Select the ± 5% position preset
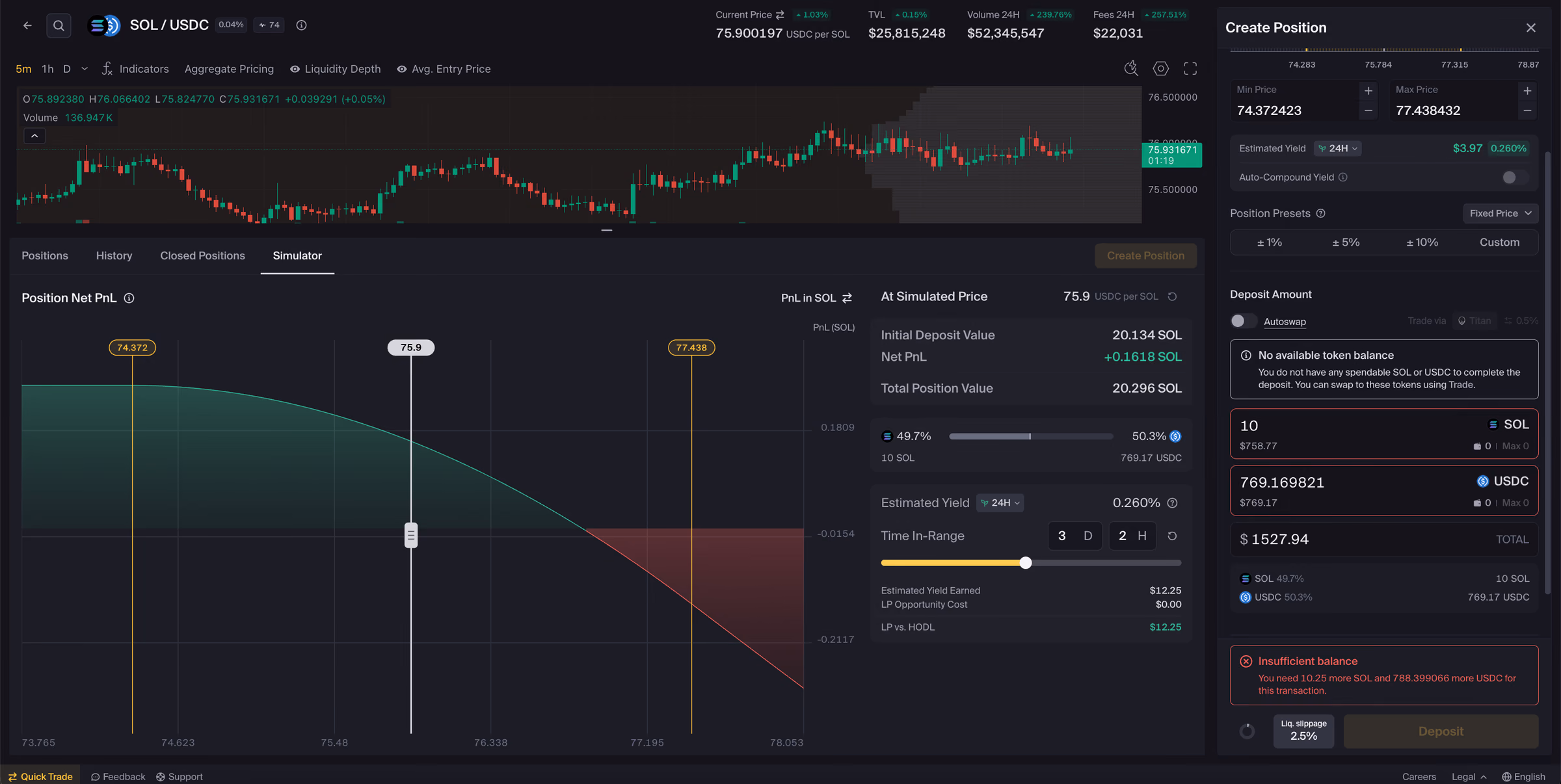Image resolution: width=1561 pixels, height=784 pixels. click(1346, 242)
